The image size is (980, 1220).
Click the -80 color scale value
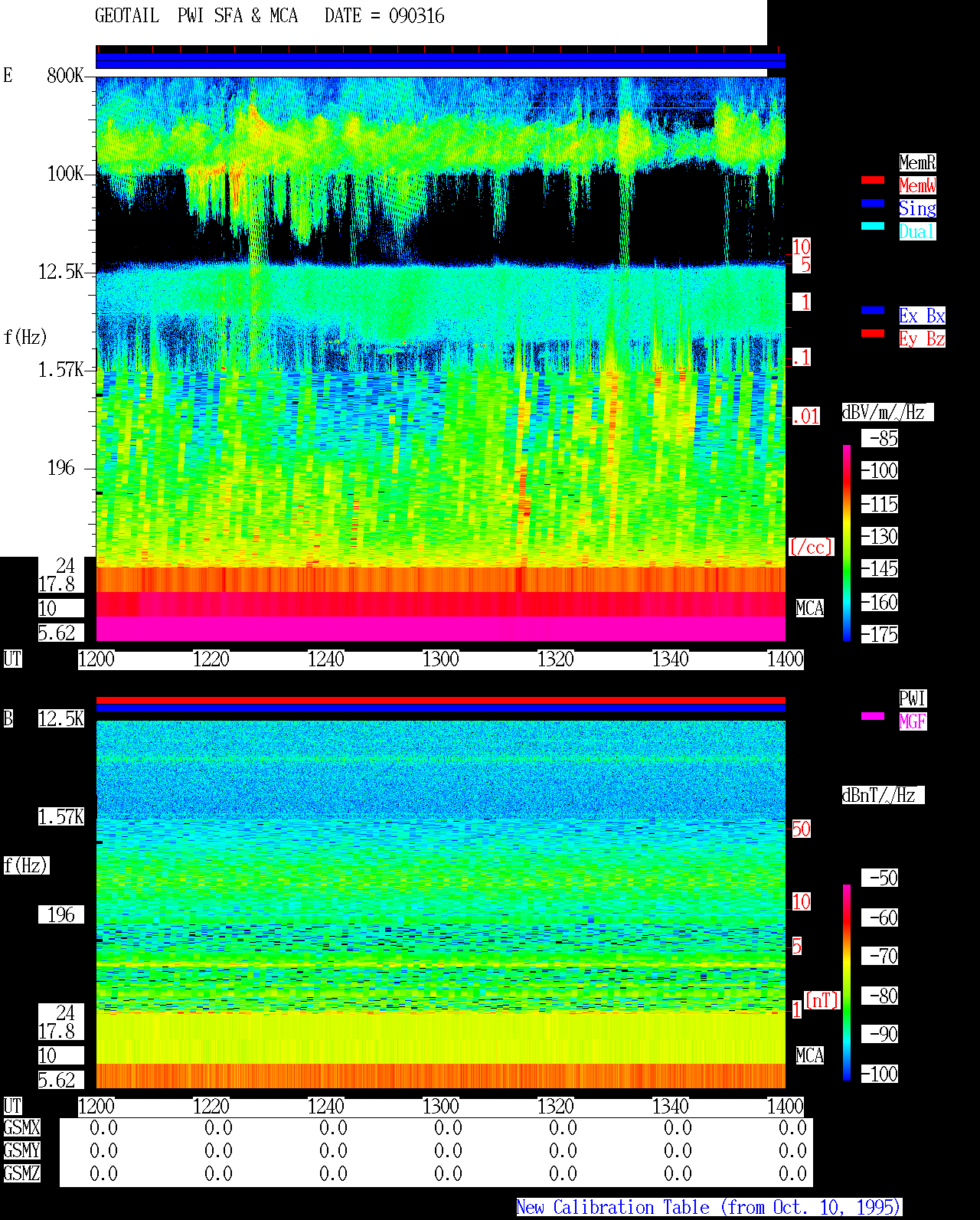click(x=880, y=996)
